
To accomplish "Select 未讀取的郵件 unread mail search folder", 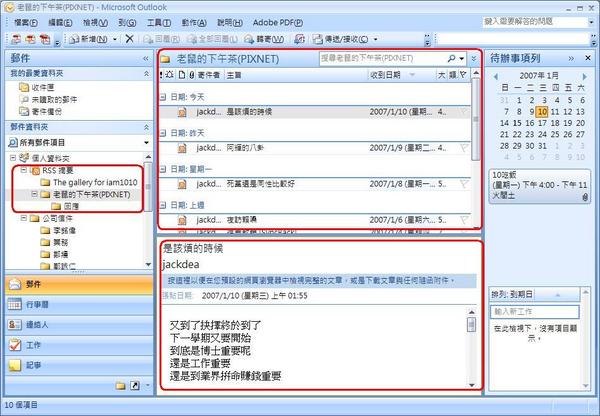I will click(x=48, y=100).
